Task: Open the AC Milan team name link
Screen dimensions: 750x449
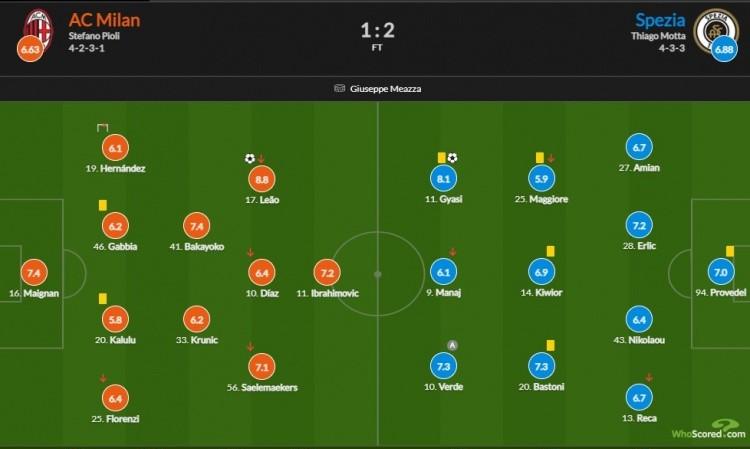Action: pyautogui.click(x=104, y=20)
